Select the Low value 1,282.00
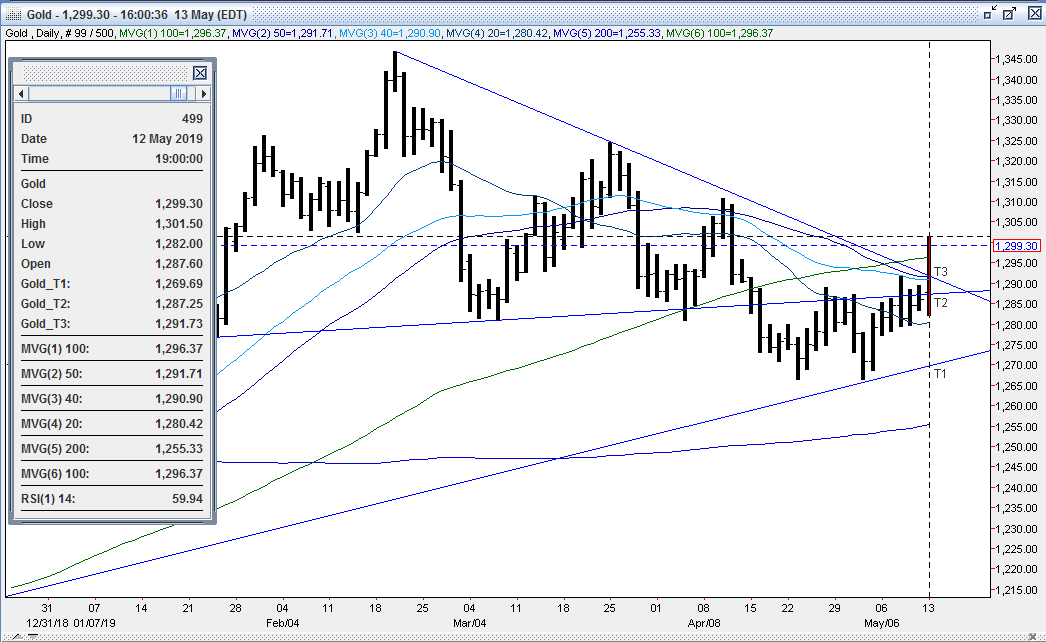This screenshot has width=1046, height=642. click(x=179, y=244)
